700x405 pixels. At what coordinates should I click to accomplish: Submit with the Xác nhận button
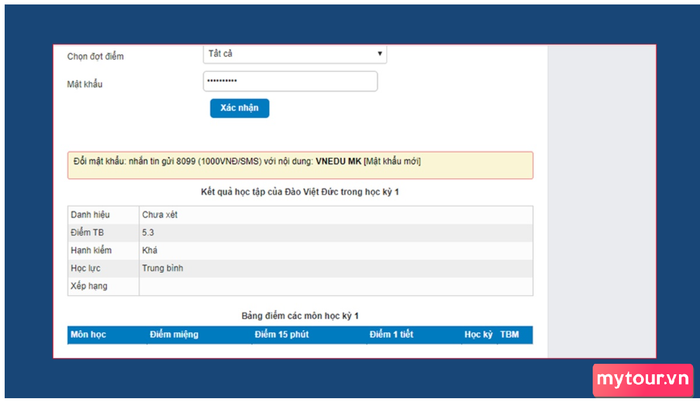click(x=239, y=108)
